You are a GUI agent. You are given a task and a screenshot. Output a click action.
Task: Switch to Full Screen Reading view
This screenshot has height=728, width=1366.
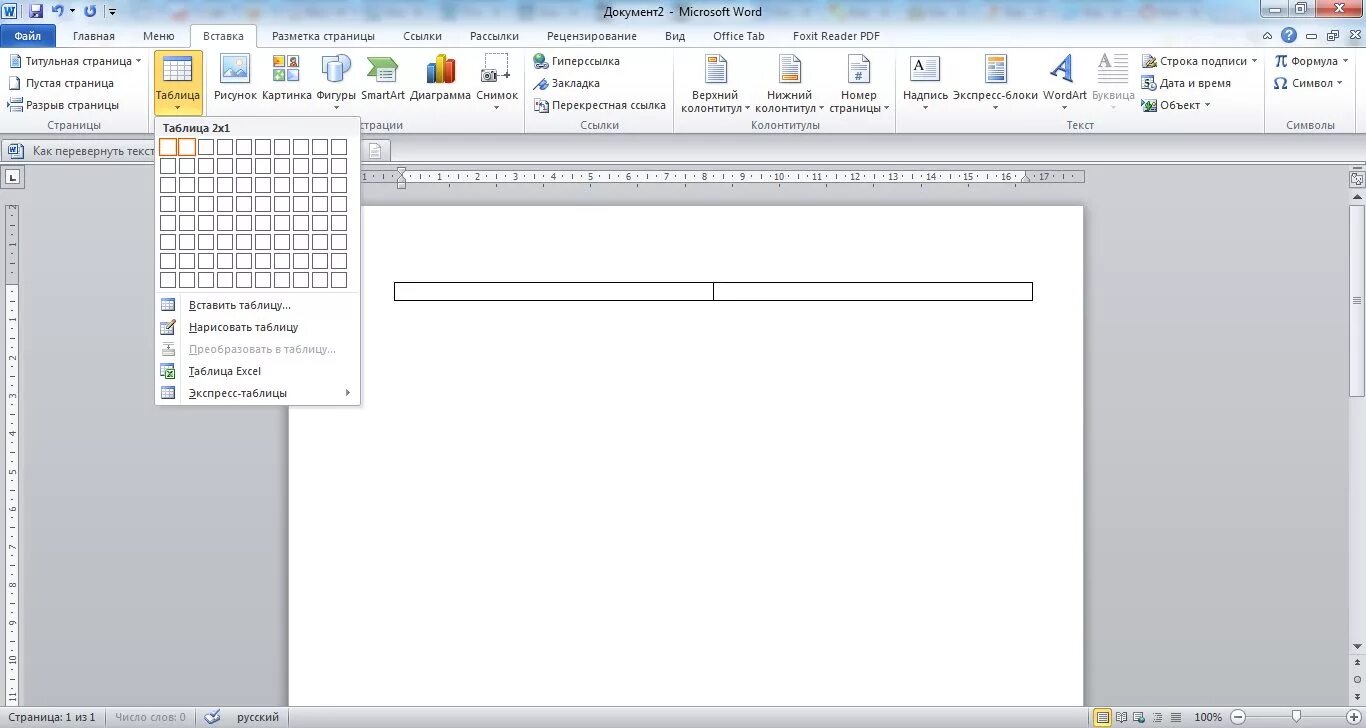(x=1121, y=717)
